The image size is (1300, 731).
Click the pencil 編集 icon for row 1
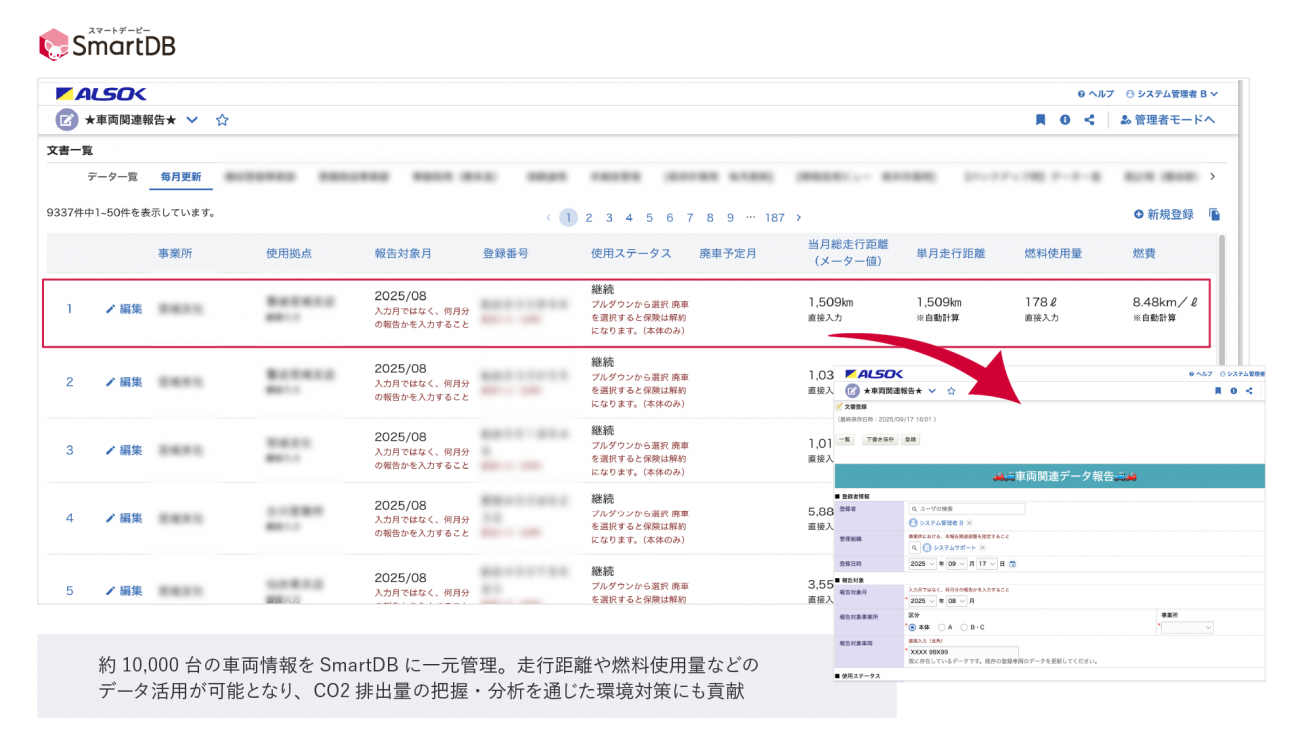[111, 309]
